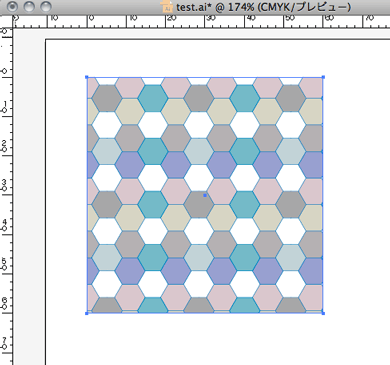Zoom the test.ai window with the third title-bar button
The image size is (390, 365).
(x=46, y=6)
